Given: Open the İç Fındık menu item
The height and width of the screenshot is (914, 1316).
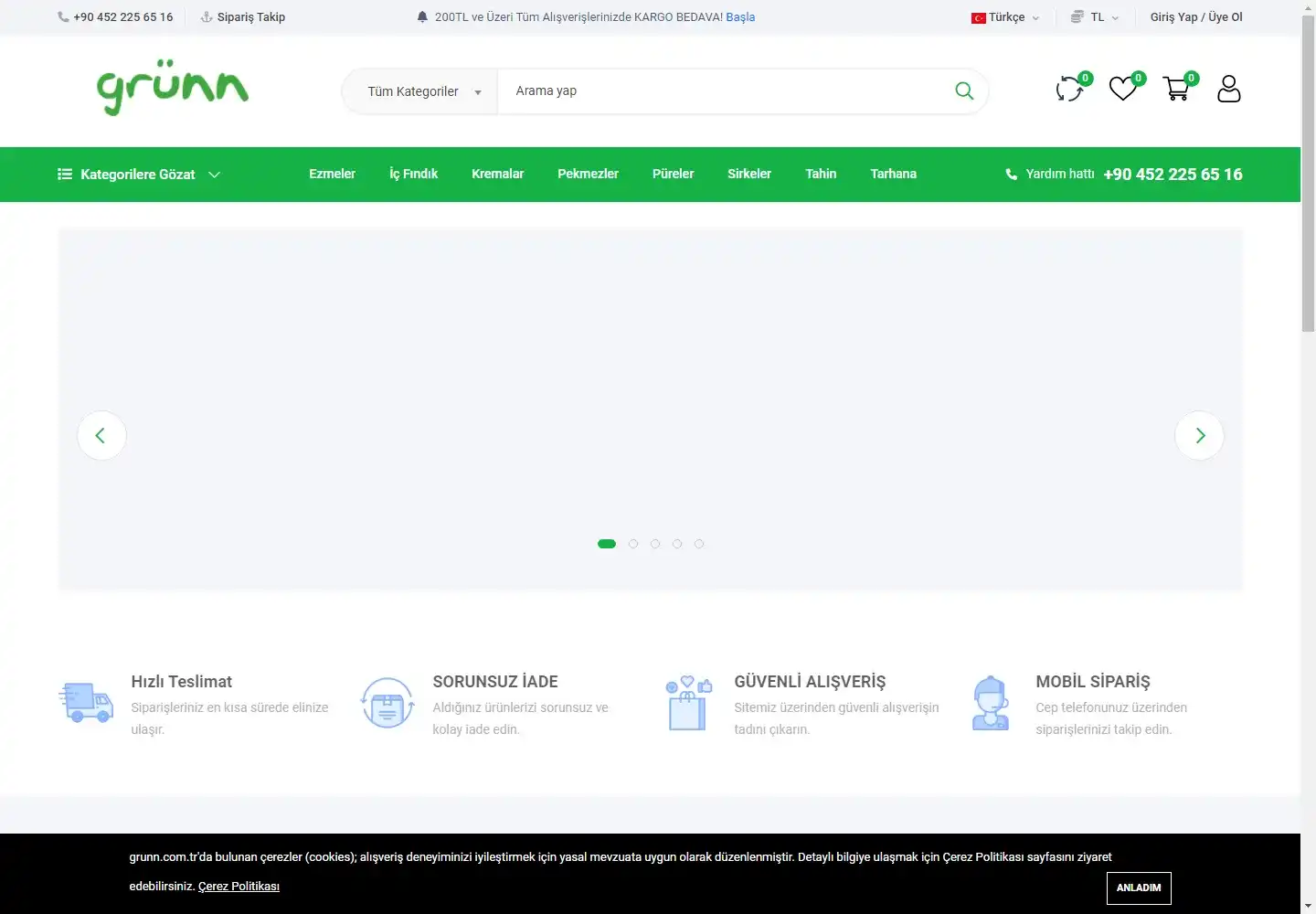Looking at the screenshot, I should (413, 174).
